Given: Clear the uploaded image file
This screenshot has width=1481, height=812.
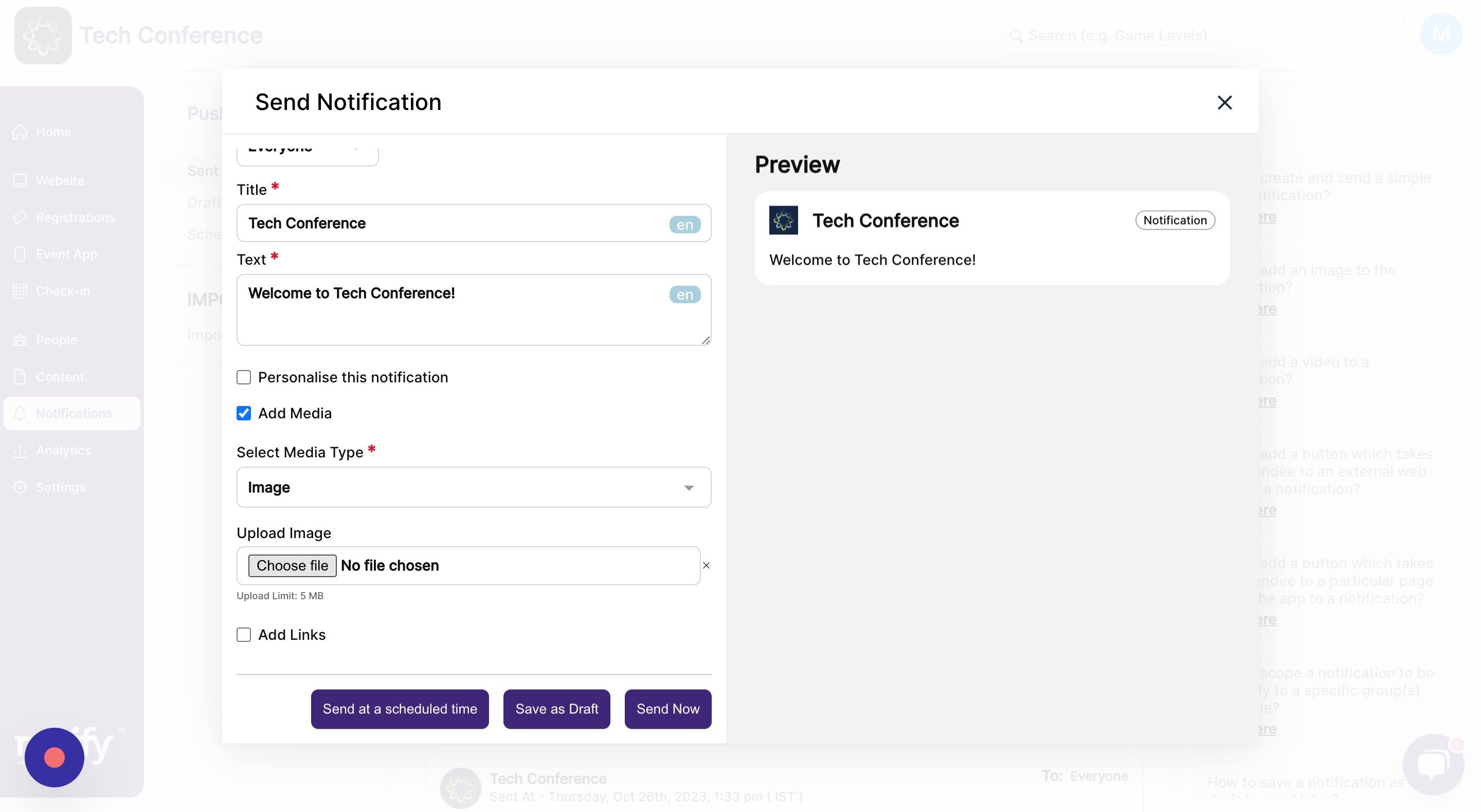Looking at the screenshot, I should (x=706, y=565).
